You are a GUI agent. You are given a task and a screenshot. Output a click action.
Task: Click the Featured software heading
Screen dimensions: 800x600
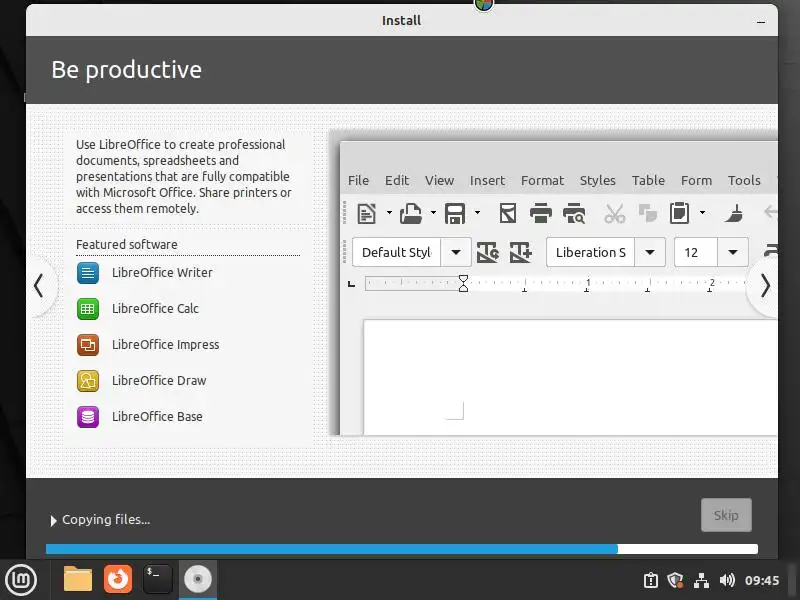pos(127,245)
